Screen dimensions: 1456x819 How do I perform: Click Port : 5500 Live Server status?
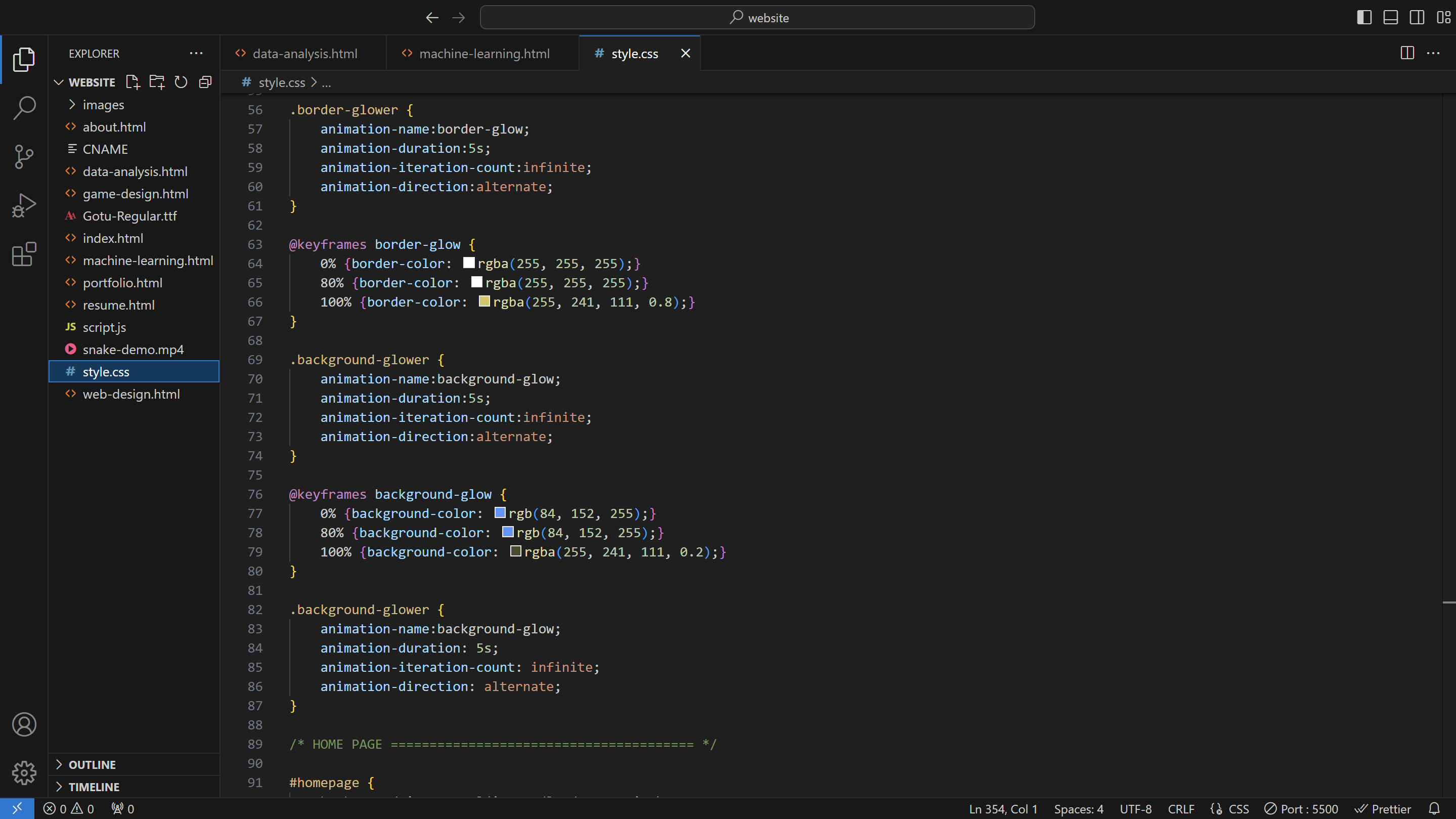click(x=1301, y=809)
